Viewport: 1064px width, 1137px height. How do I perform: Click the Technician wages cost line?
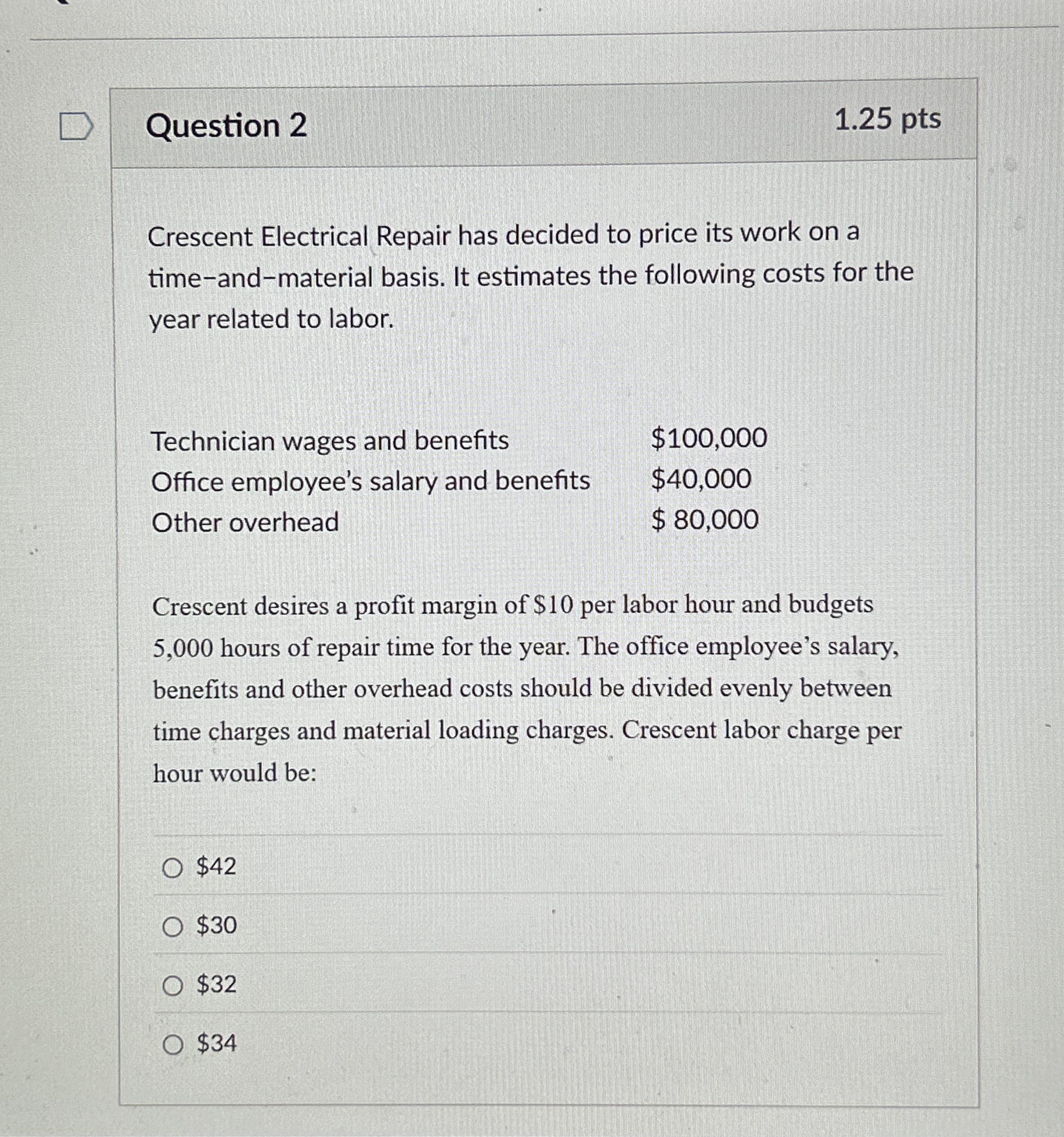[331, 440]
